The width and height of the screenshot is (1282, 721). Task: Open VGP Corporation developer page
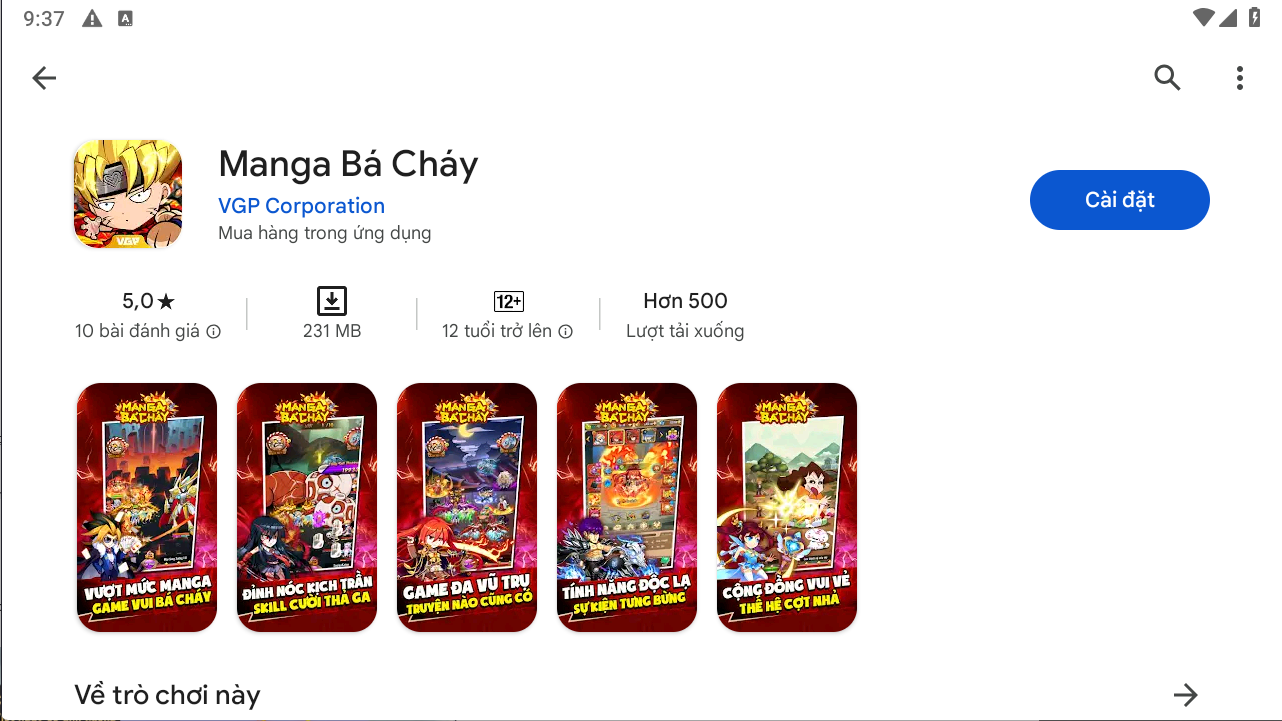tap(301, 206)
